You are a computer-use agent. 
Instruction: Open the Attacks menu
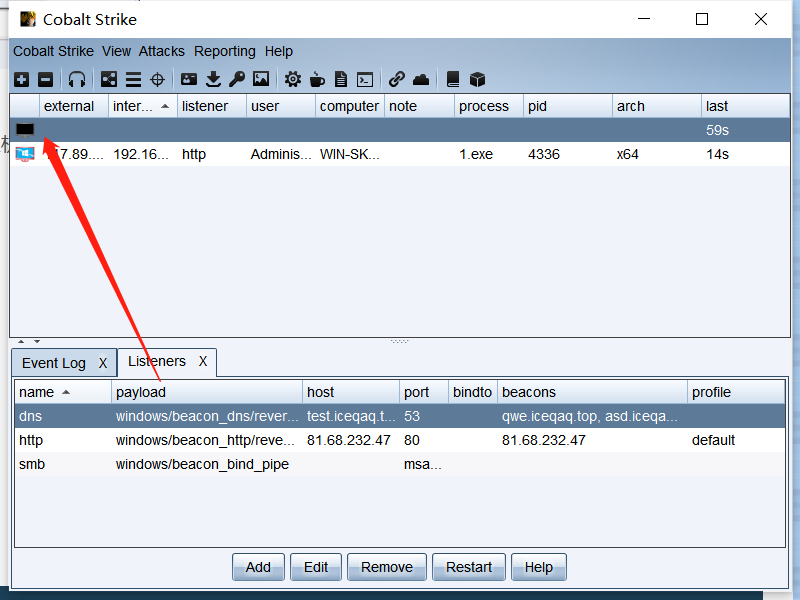(x=162, y=51)
